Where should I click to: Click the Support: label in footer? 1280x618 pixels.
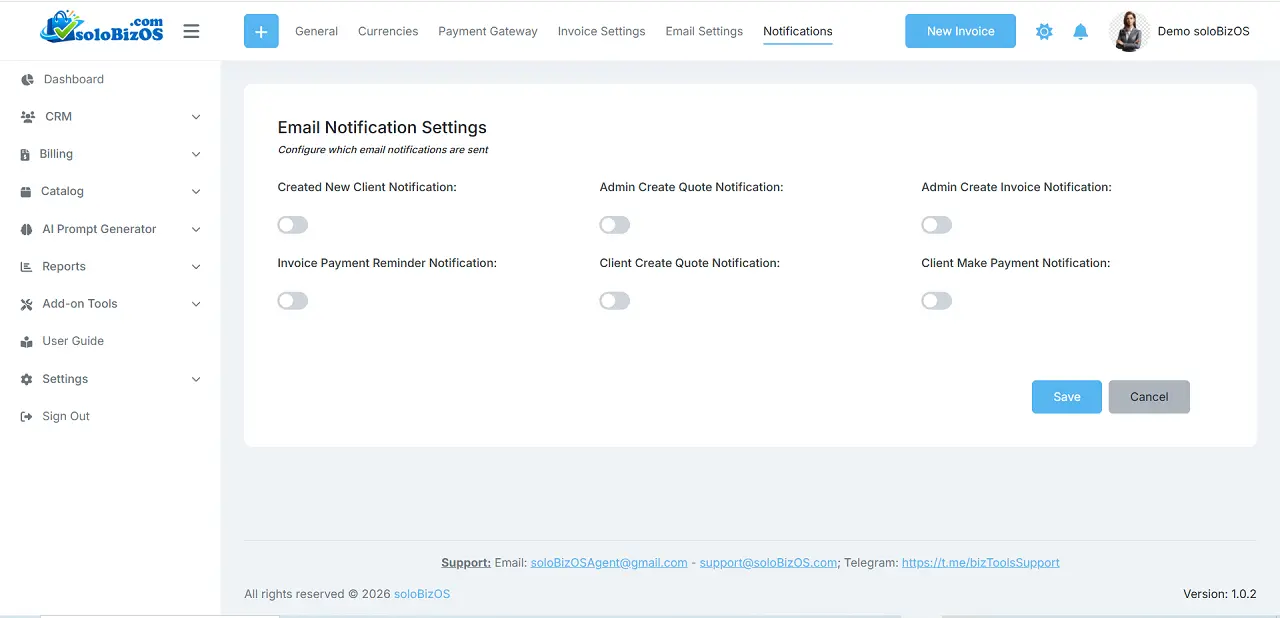[x=466, y=563]
